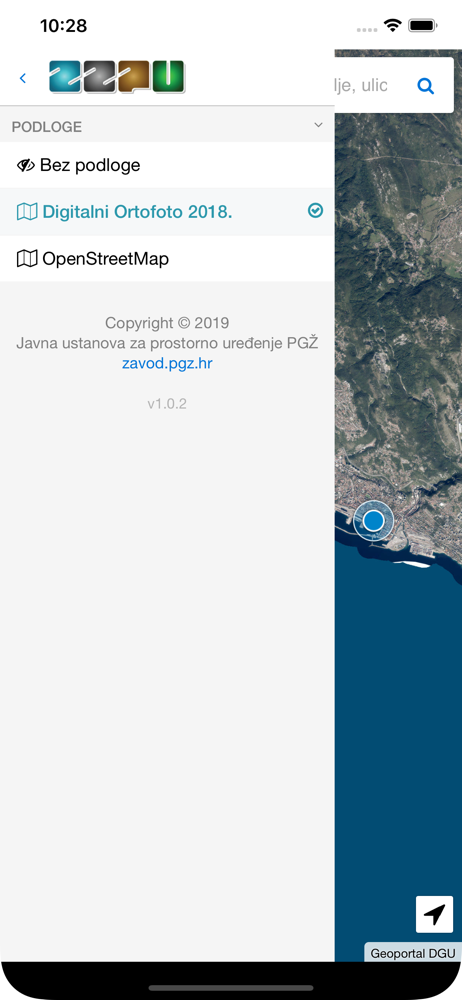The height and width of the screenshot is (1000, 462).
Task: Click the crossed-eye icon beside Bez podloge
Action: point(26,166)
